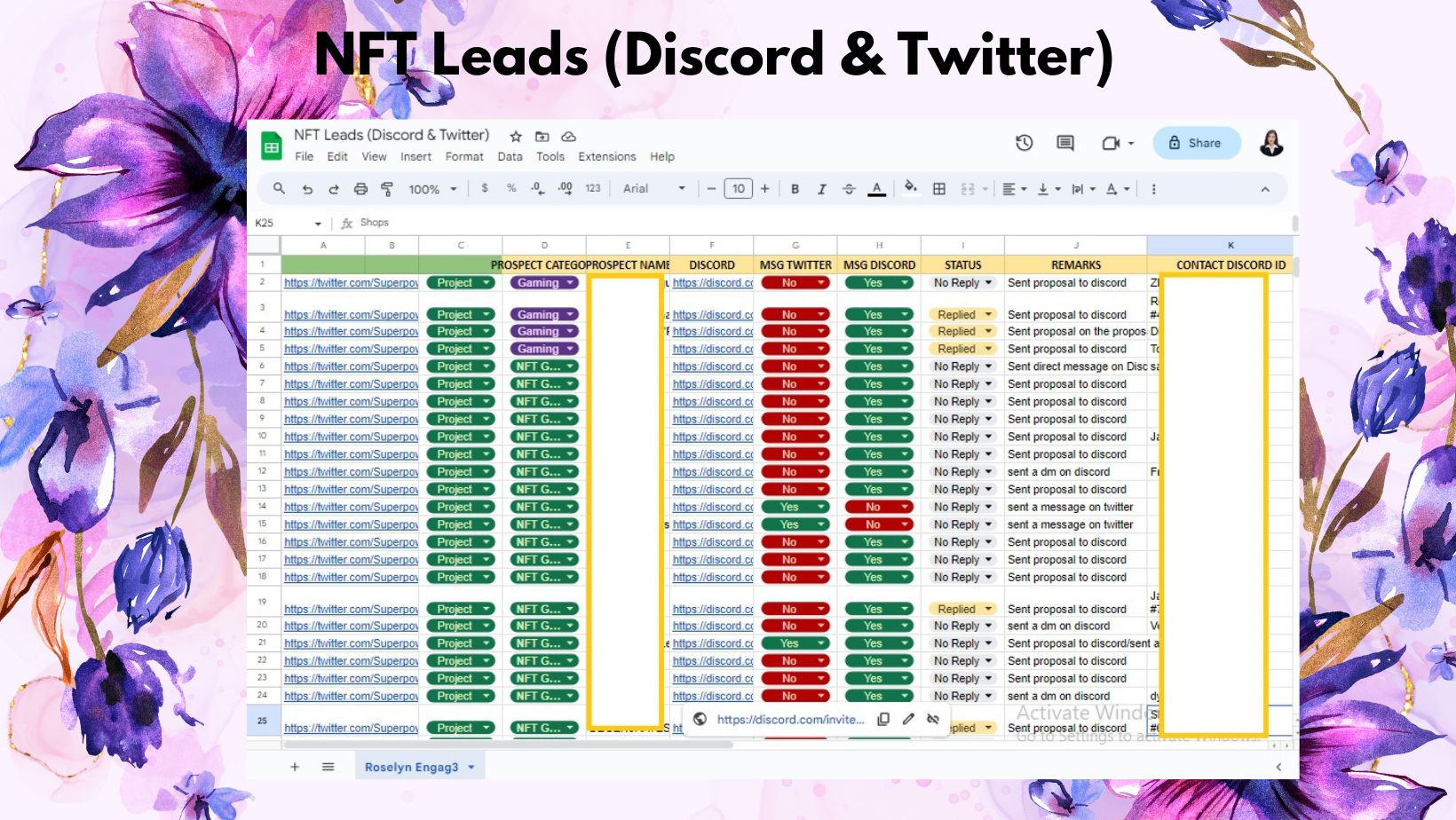Open horizontal align options
The height and width of the screenshot is (820, 1456).
pos(1014,189)
